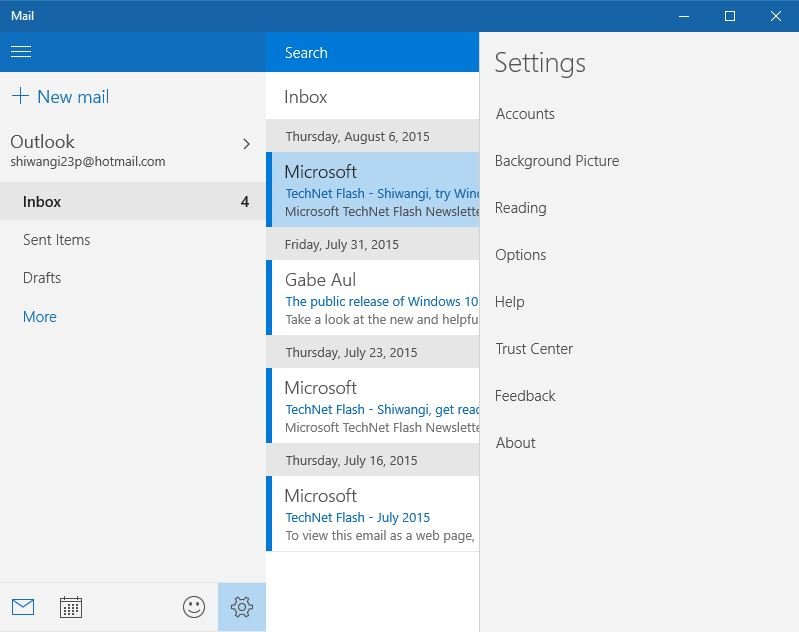
Task: Open Help in Settings
Action: click(x=510, y=302)
